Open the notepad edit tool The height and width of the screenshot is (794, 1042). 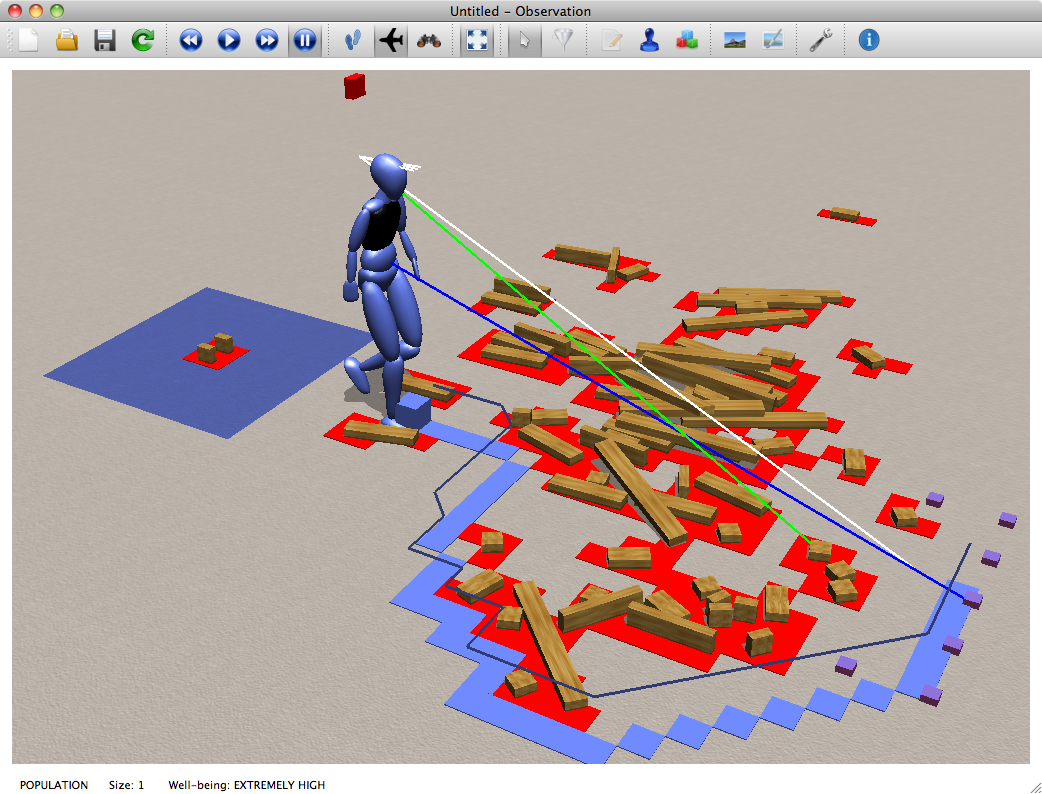point(612,40)
